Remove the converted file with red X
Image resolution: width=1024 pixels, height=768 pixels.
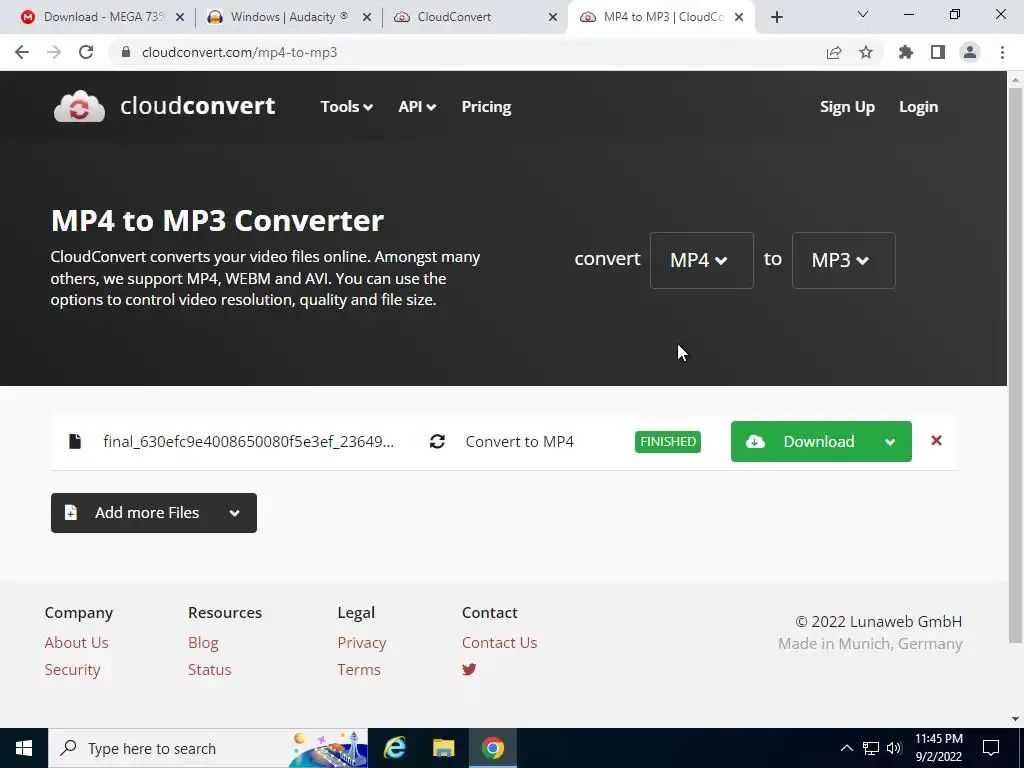pos(936,441)
